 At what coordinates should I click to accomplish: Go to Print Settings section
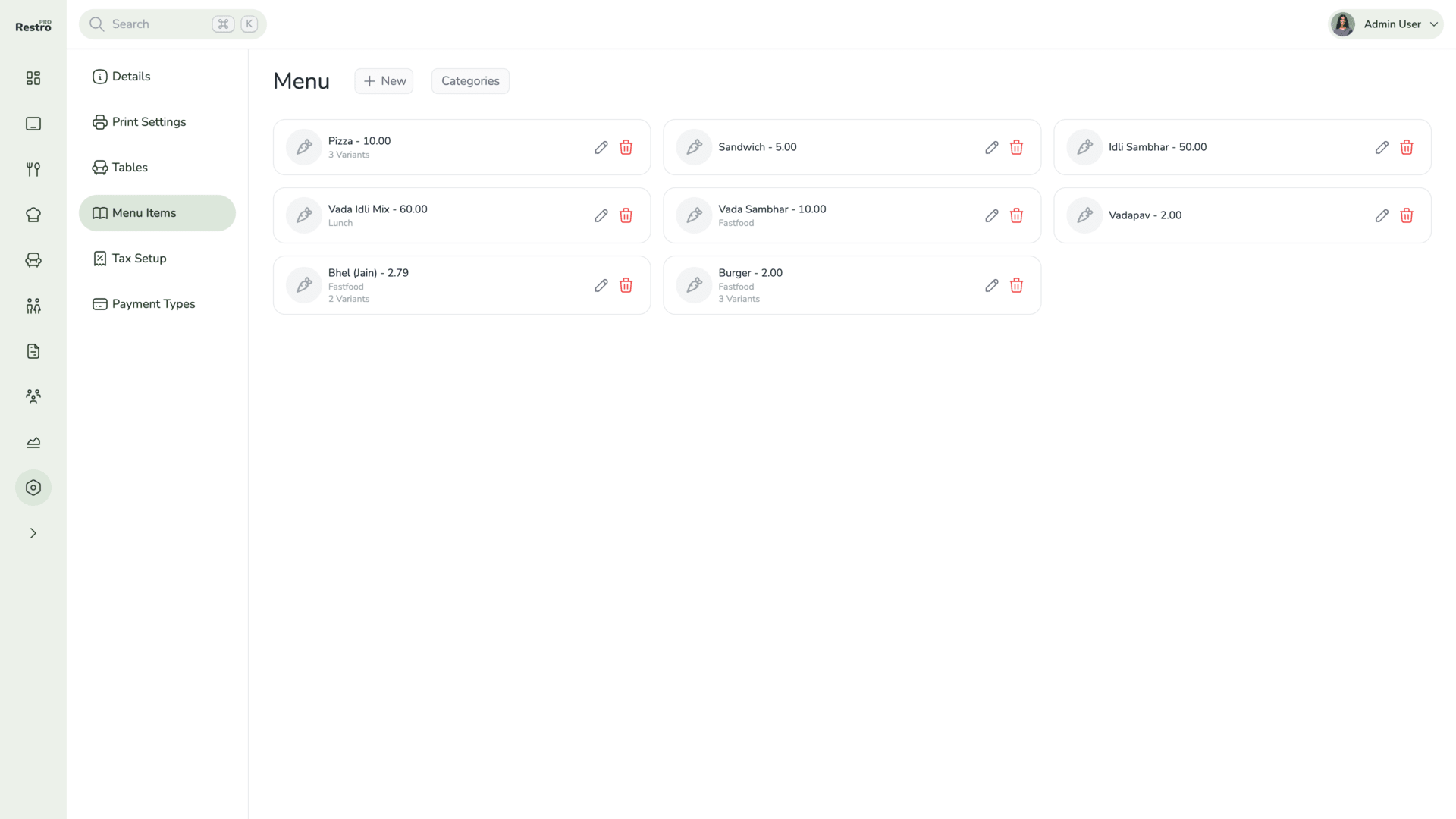click(x=149, y=122)
